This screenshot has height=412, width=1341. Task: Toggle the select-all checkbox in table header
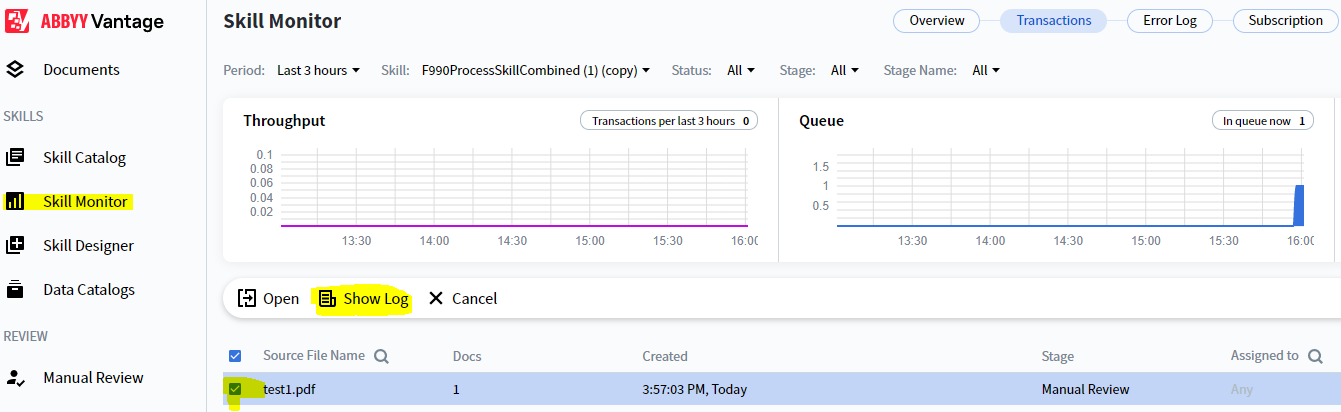click(235, 356)
